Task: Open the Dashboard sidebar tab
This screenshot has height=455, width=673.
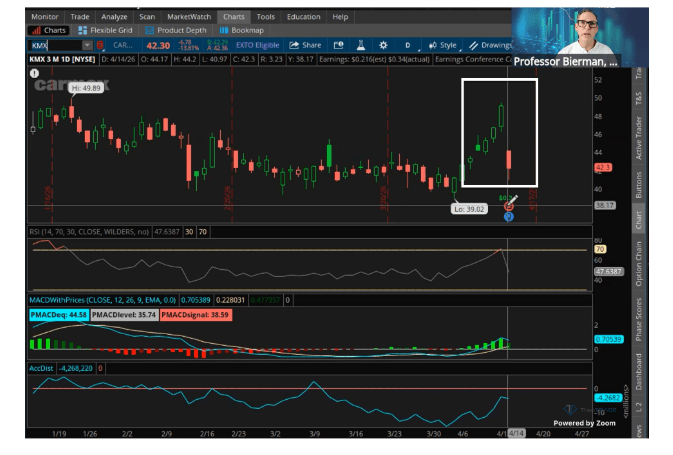Action: click(x=638, y=372)
